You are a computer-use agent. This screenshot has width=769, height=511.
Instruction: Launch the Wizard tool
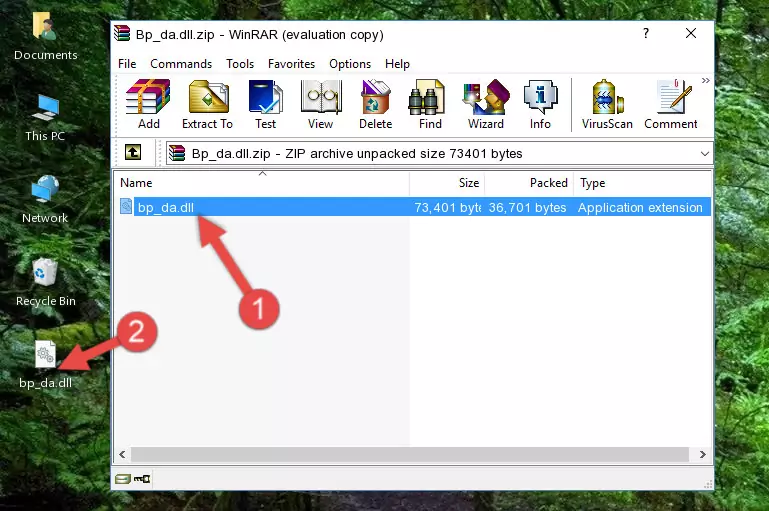486,104
